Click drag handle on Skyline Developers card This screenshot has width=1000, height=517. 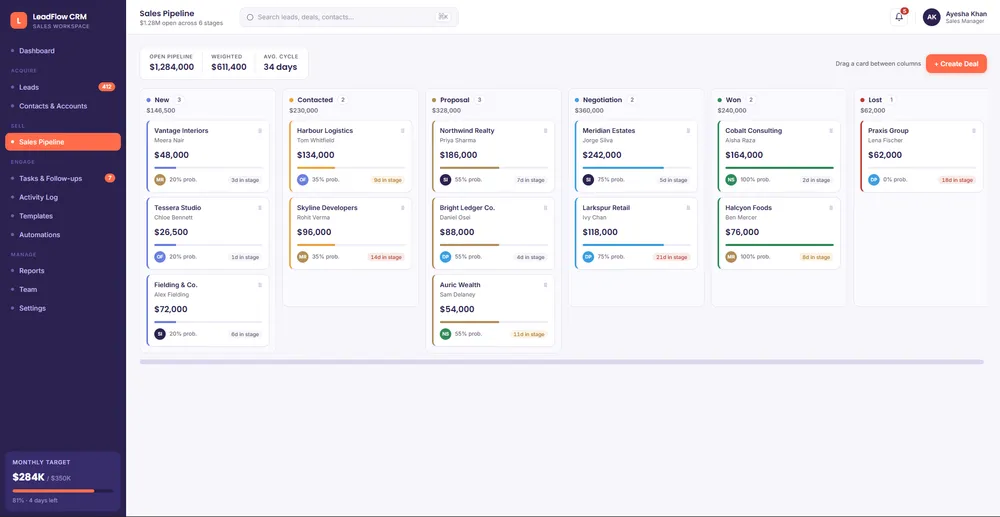(402, 208)
